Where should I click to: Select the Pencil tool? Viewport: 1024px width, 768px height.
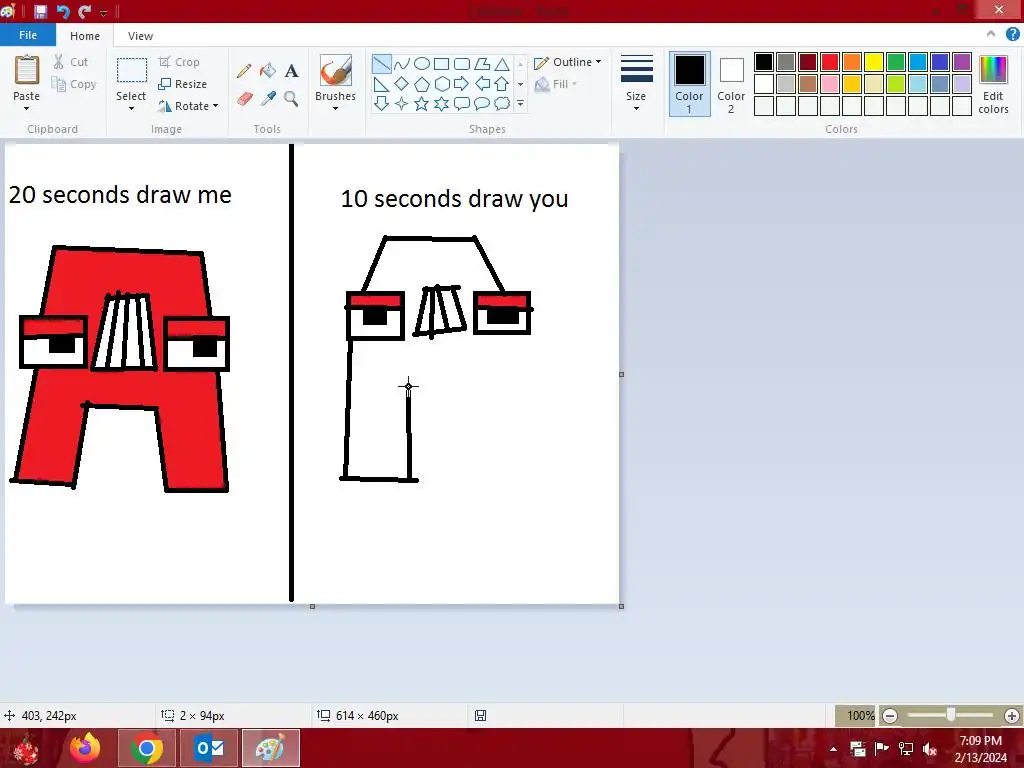244,70
